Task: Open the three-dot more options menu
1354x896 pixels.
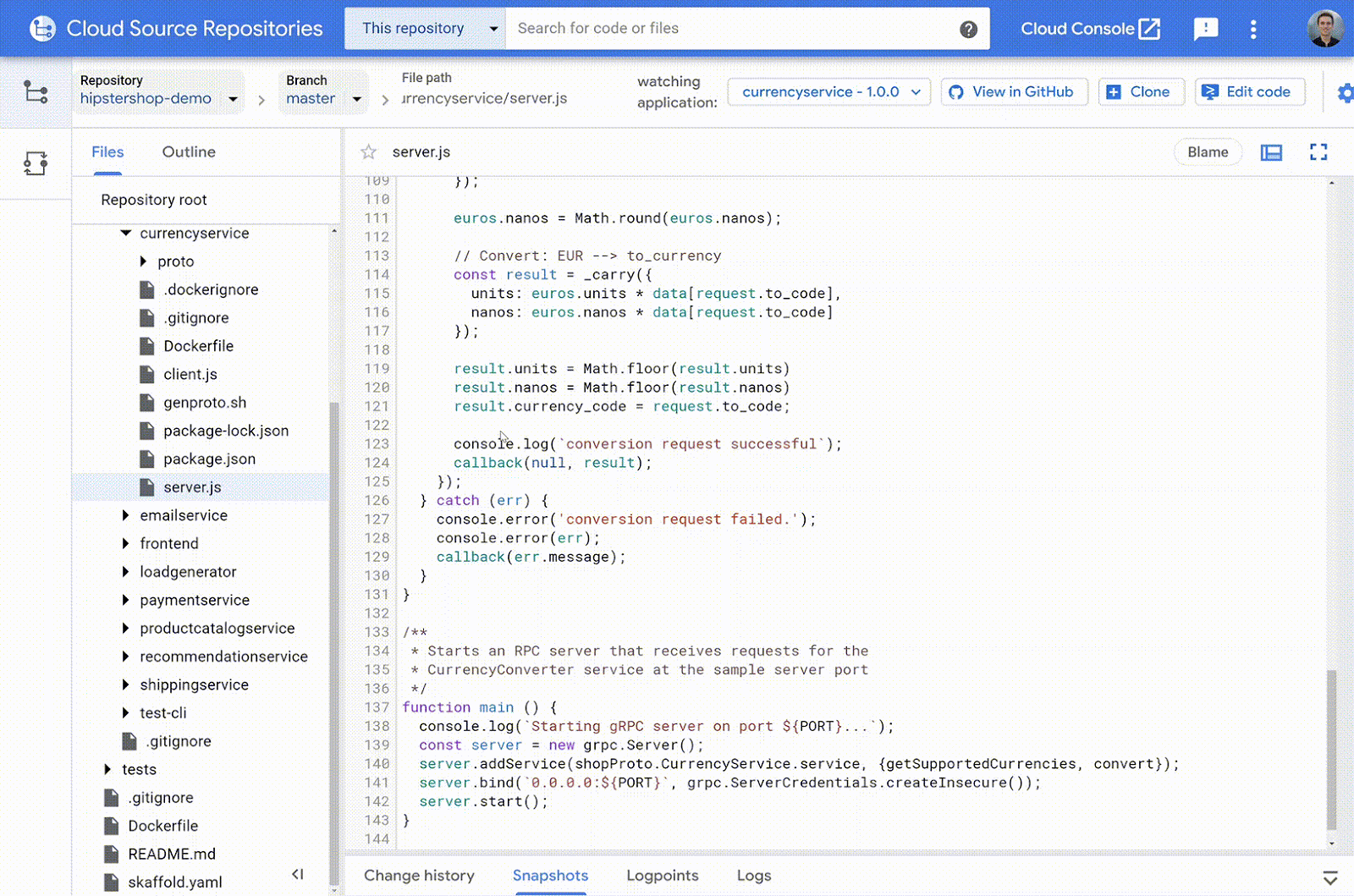Action: coord(1253,29)
